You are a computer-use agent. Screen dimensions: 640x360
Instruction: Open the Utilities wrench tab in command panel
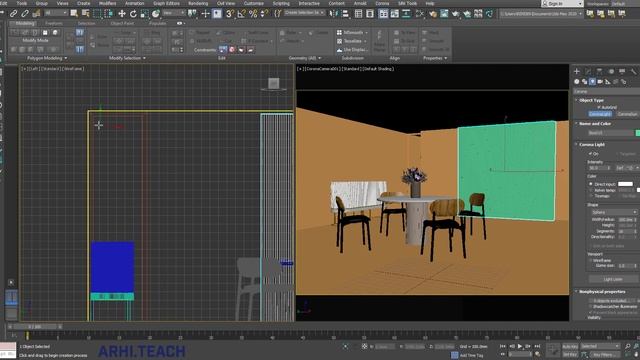tap(634, 71)
